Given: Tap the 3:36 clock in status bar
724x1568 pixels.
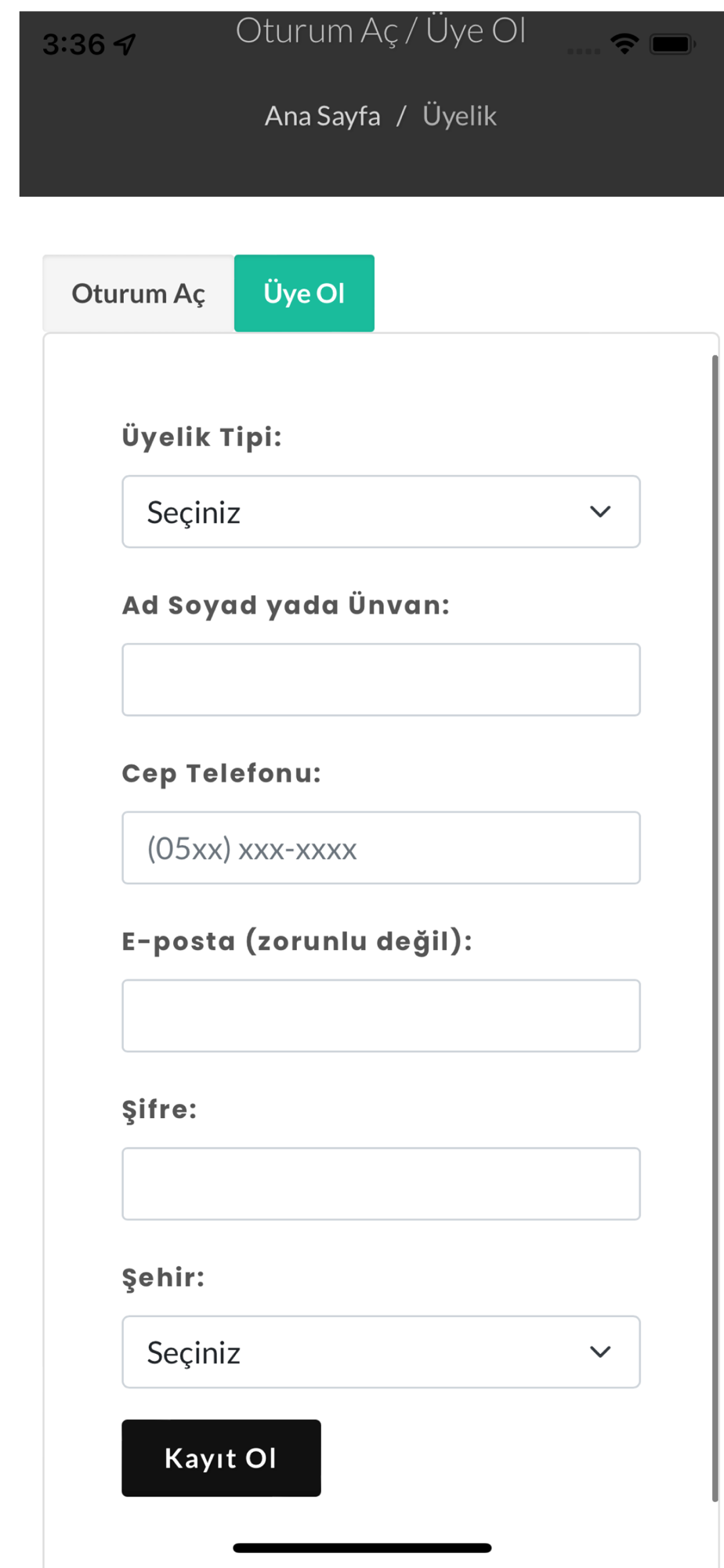Looking at the screenshot, I should 74,45.
